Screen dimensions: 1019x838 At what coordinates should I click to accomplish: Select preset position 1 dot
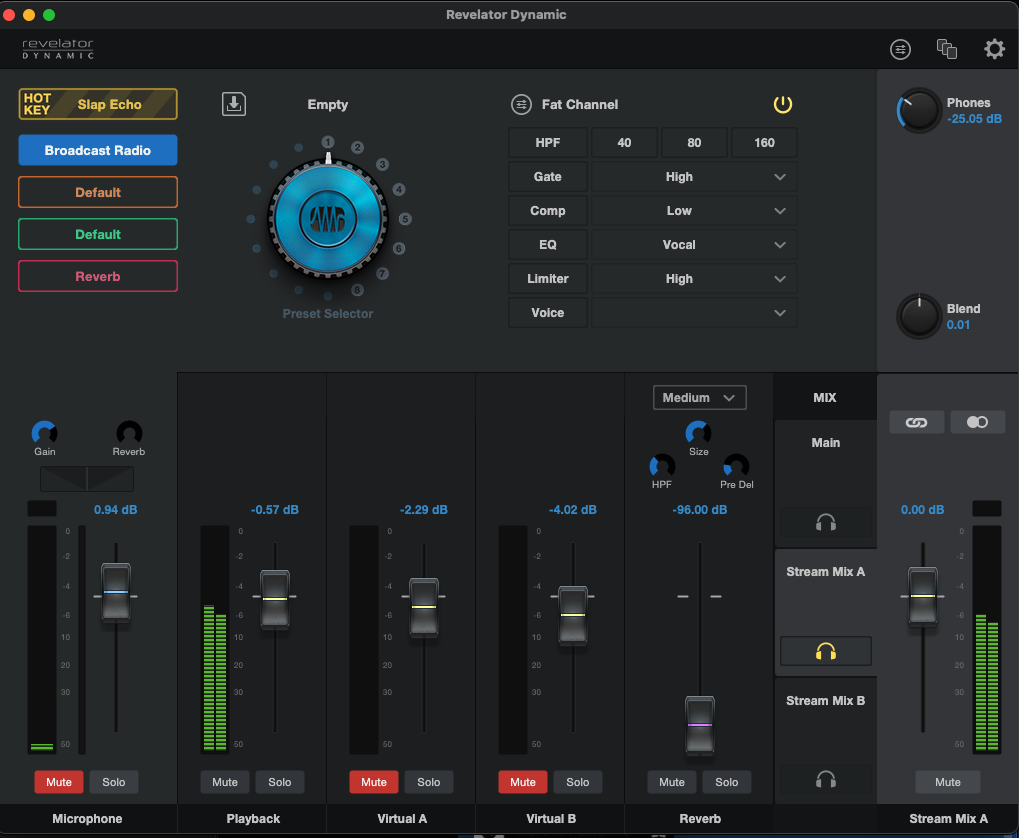[x=328, y=142]
